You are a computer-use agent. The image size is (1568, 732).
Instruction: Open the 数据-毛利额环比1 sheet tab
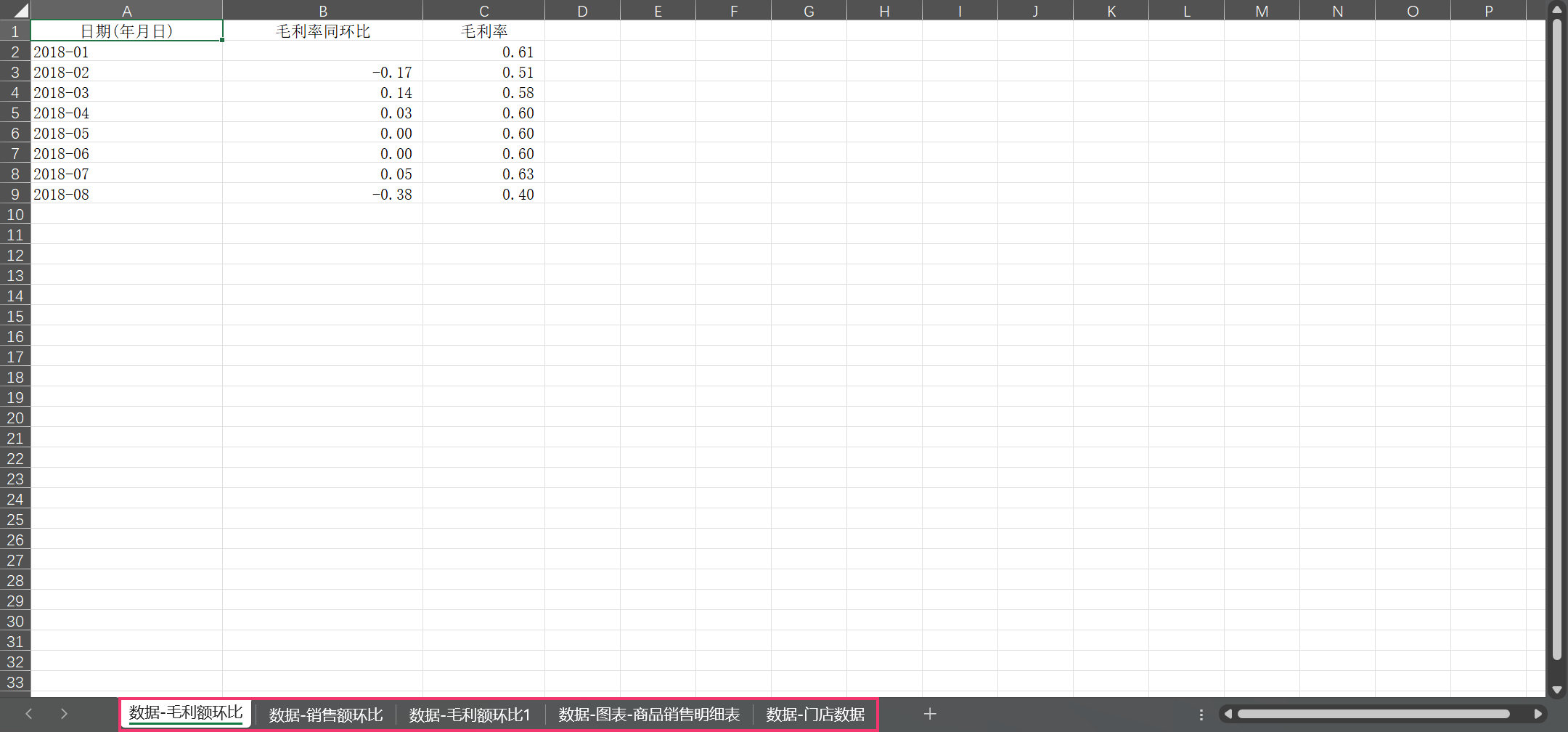(470, 715)
